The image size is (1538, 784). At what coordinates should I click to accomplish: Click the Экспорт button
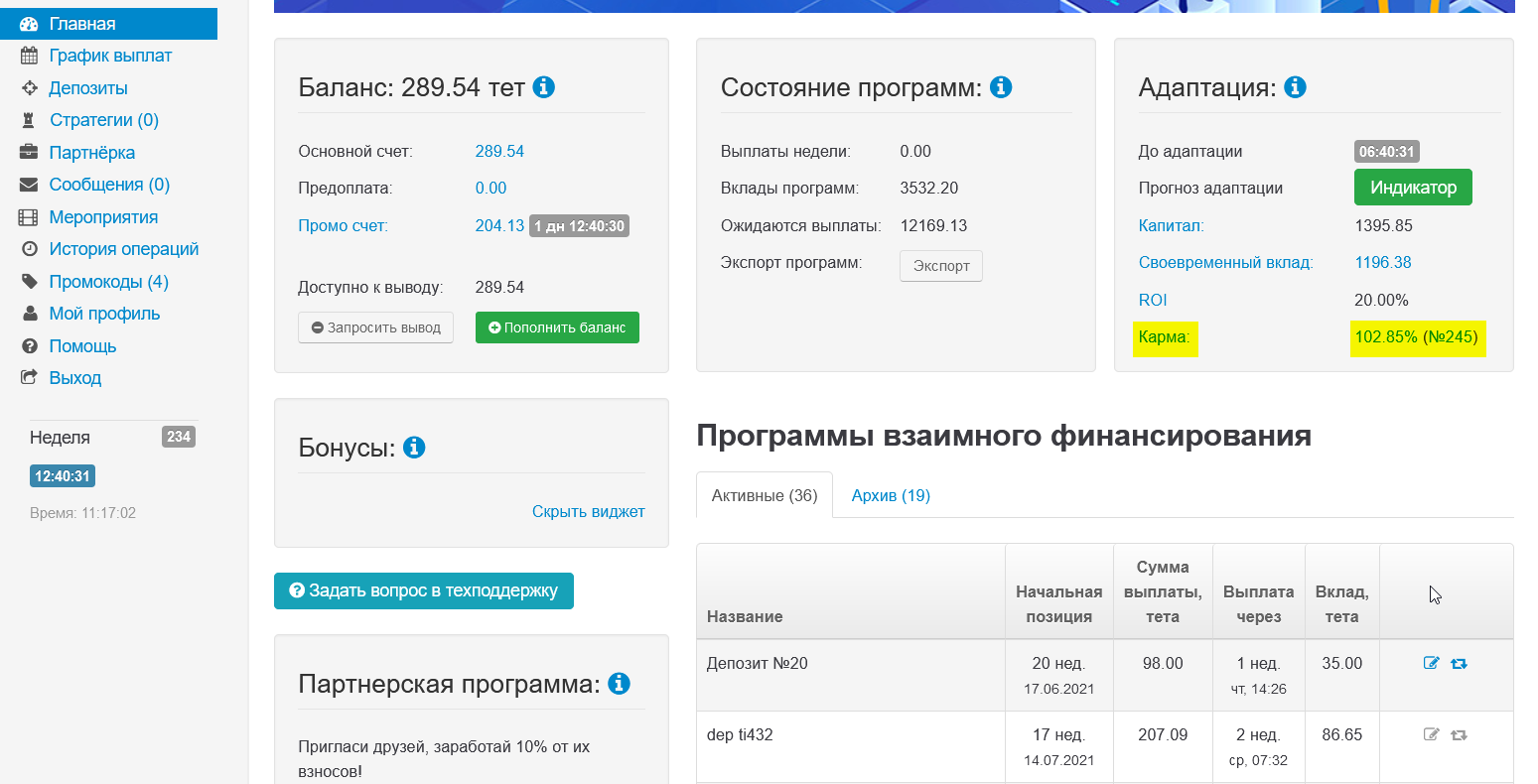pyautogui.click(x=940, y=266)
